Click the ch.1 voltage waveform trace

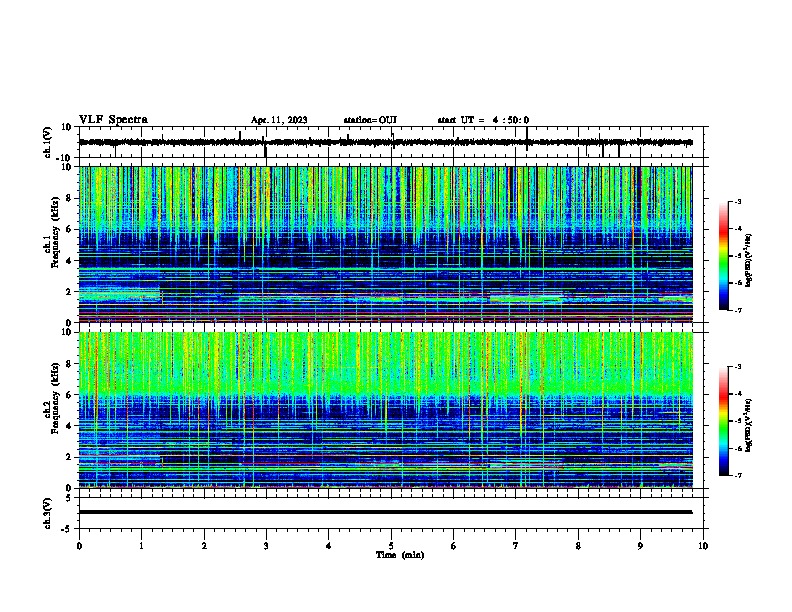point(386,142)
